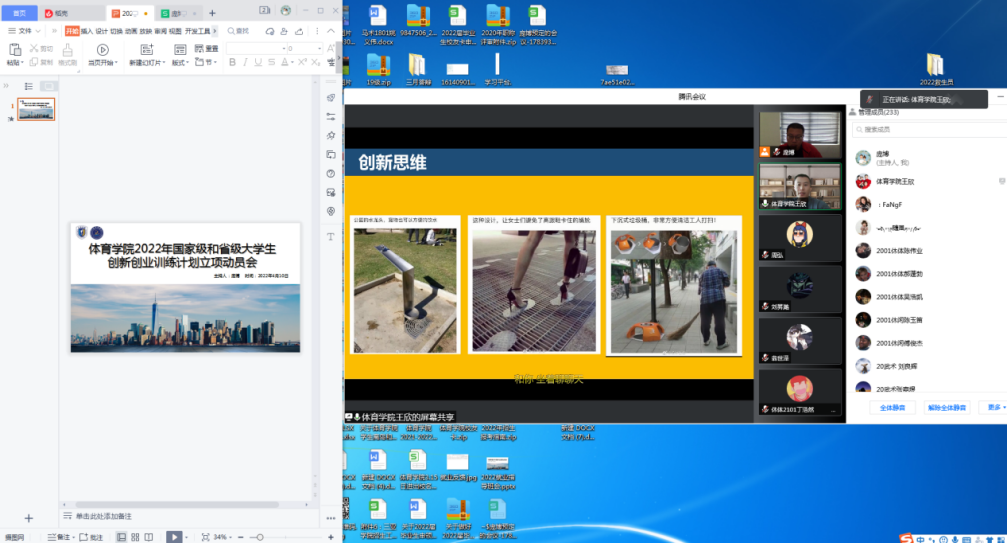This screenshot has width=1007, height=543.
Task: Click the Italic formatting icon
Action: pyautogui.click(x=245, y=62)
